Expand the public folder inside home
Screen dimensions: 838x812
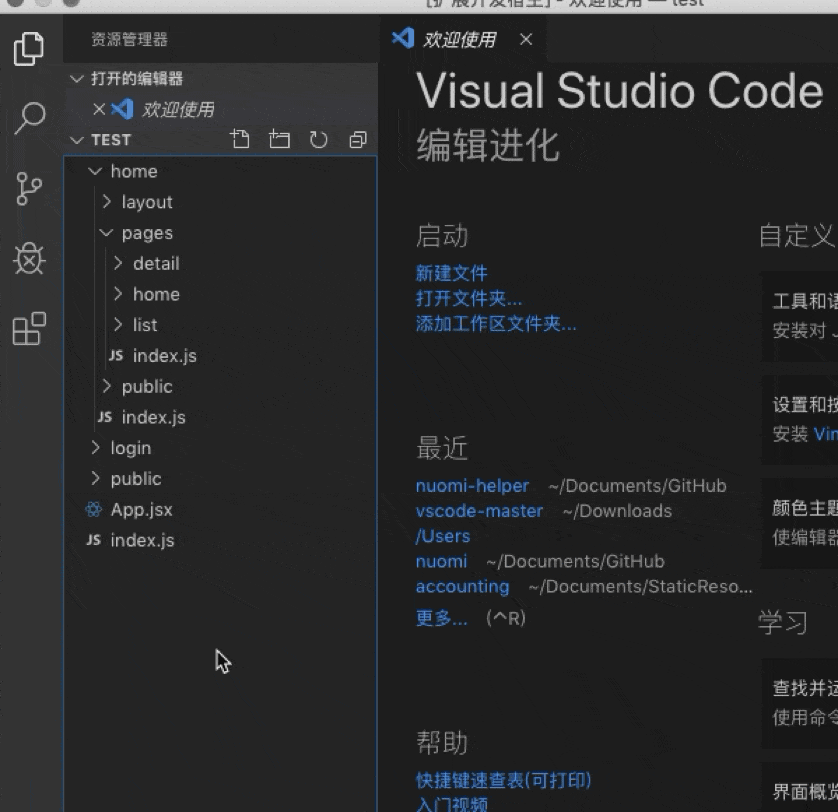tap(107, 386)
